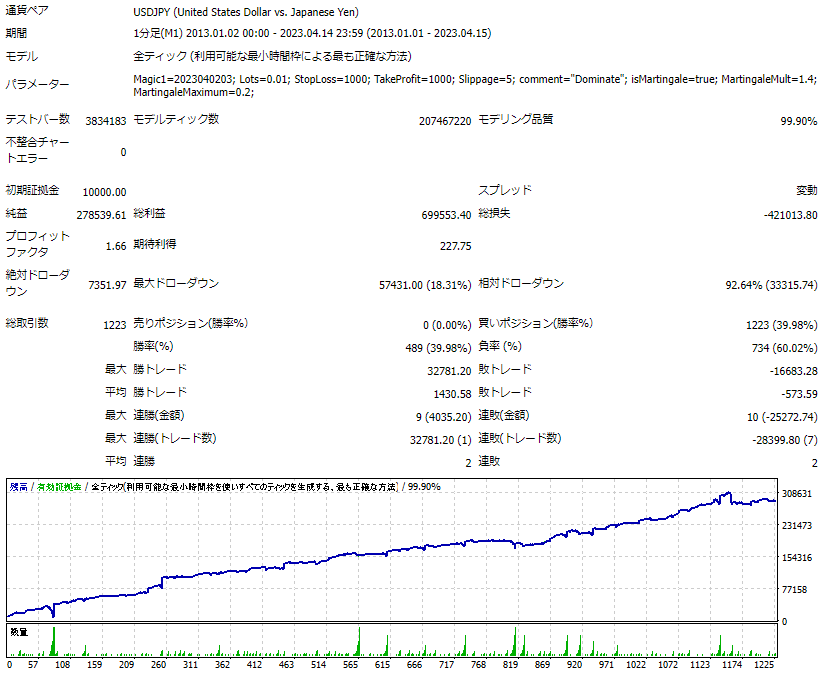
Task: Click the modeling quality value 99.90% in table
Action: pos(799,121)
